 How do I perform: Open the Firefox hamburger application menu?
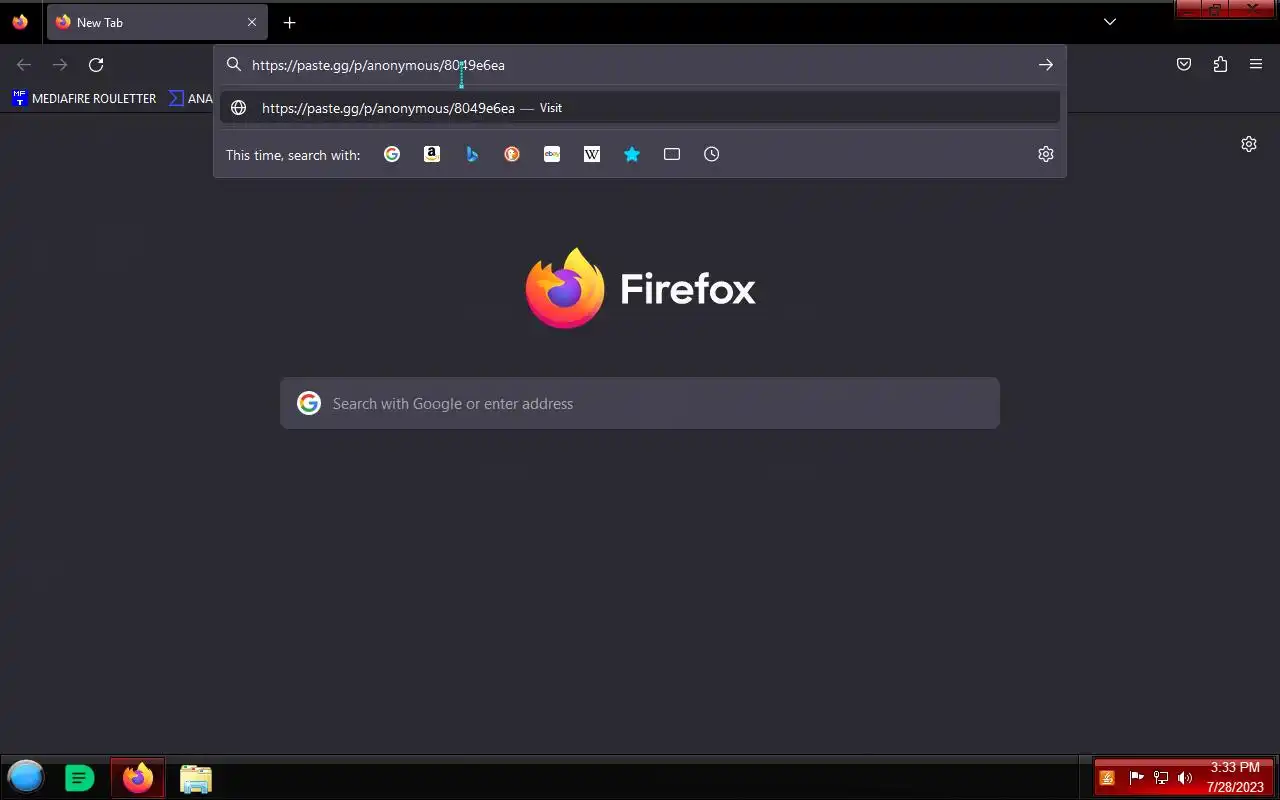click(x=1256, y=65)
